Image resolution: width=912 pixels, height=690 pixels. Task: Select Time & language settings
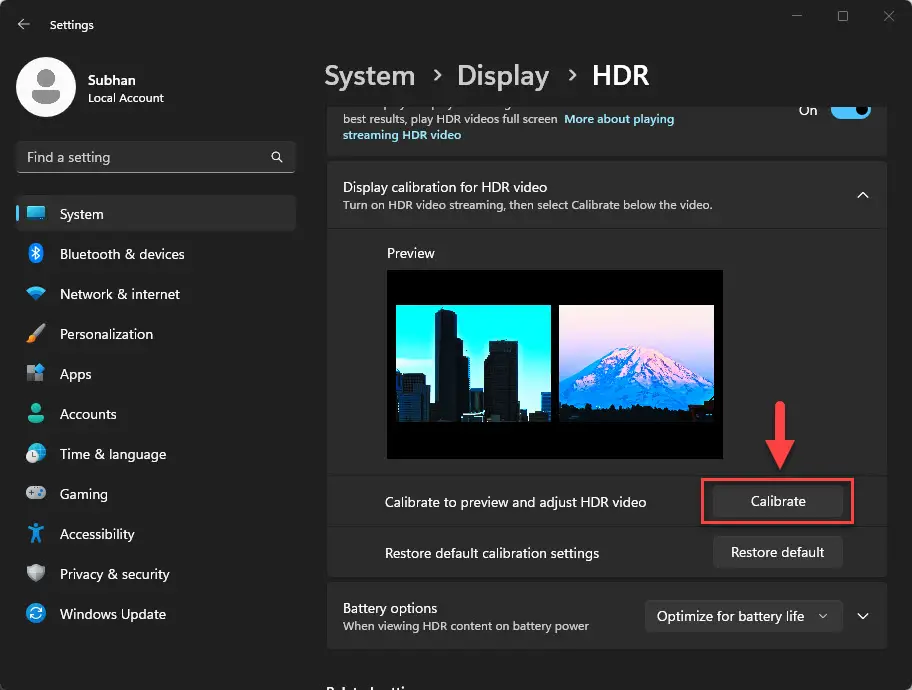pos(112,454)
